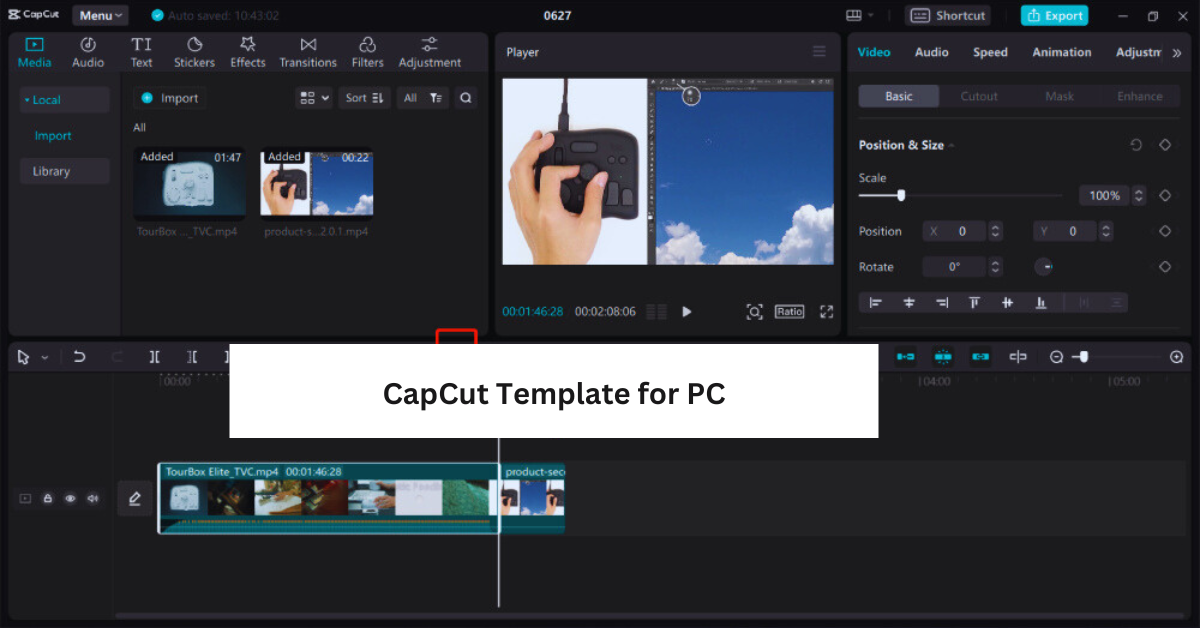Image resolution: width=1200 pixels, height=628 pixels.
Task: Enter full screen player view
Action: coord(826,312)
